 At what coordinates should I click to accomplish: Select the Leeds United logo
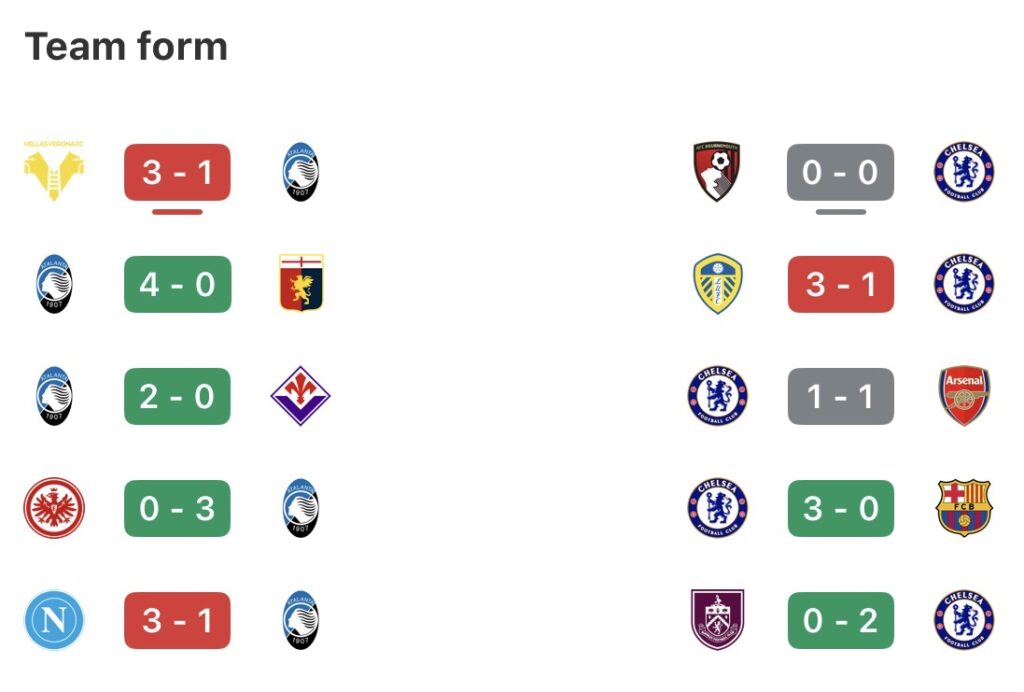coord(717,284)
